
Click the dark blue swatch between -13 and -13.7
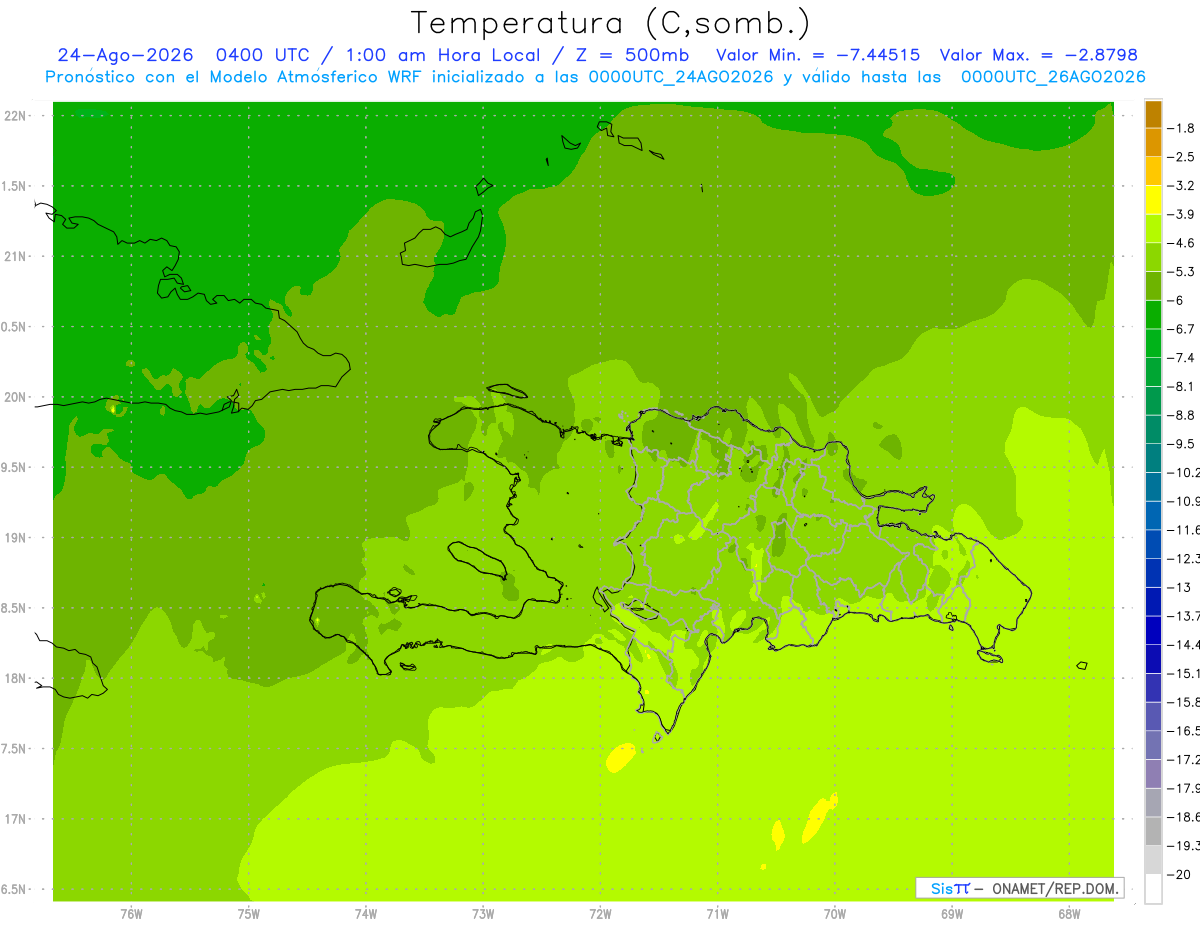1153,602
